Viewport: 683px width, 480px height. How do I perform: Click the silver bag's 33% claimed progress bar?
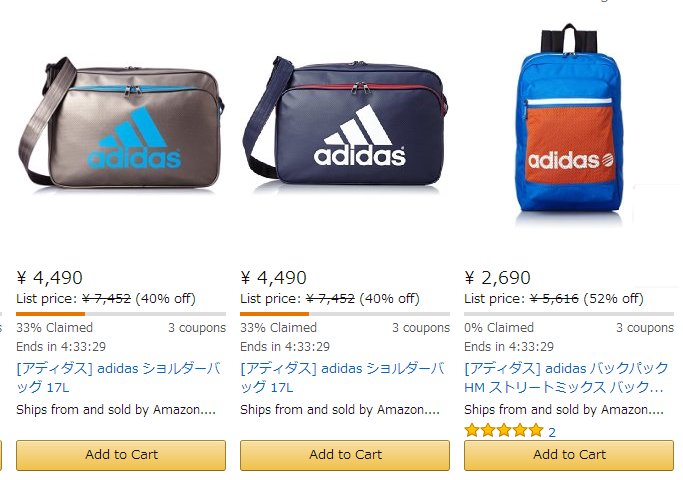tap(121, 314)
